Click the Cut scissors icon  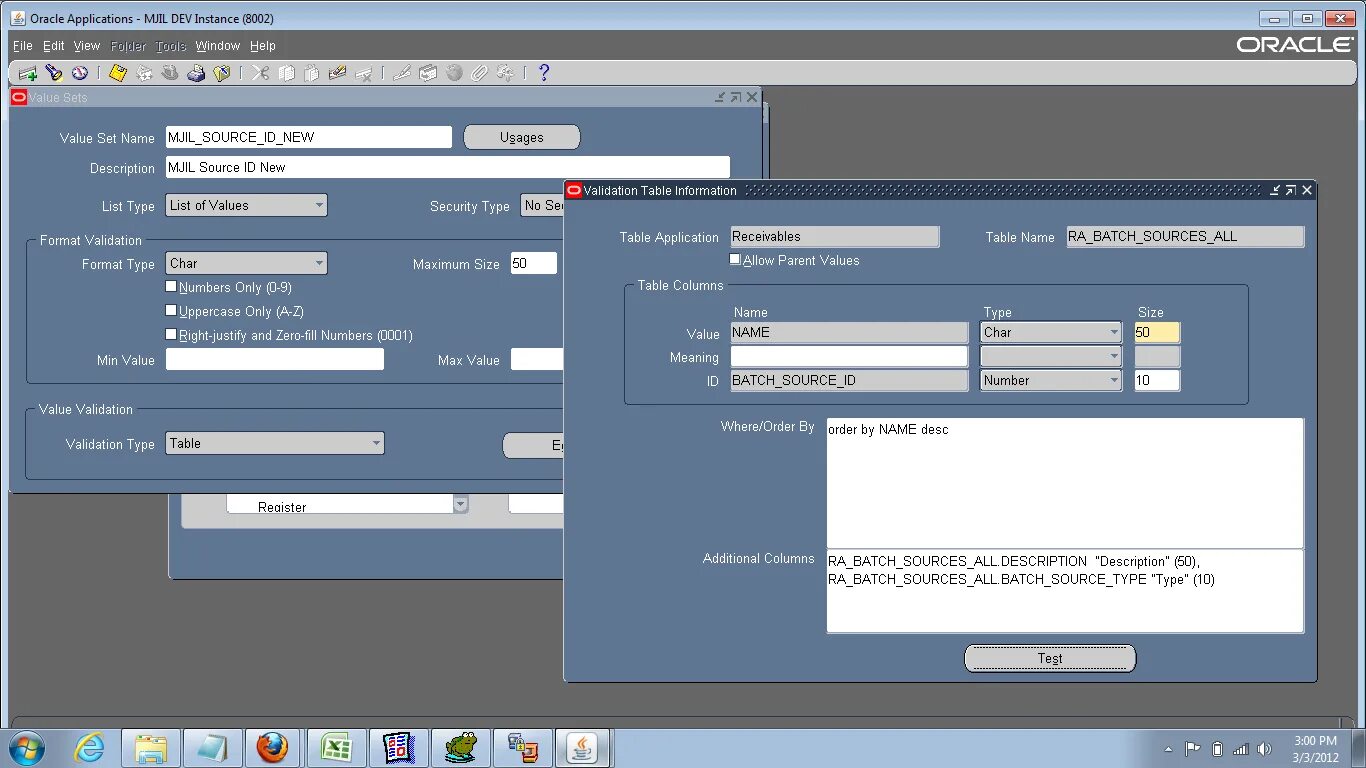click(x=260, y=73)
